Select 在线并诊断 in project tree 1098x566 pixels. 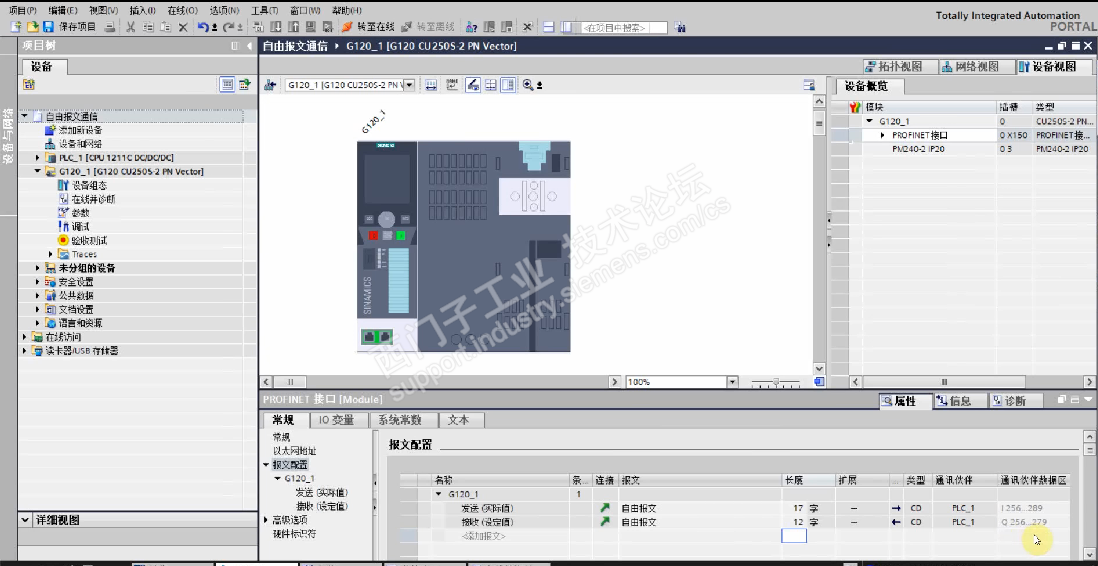coord(92,199)
